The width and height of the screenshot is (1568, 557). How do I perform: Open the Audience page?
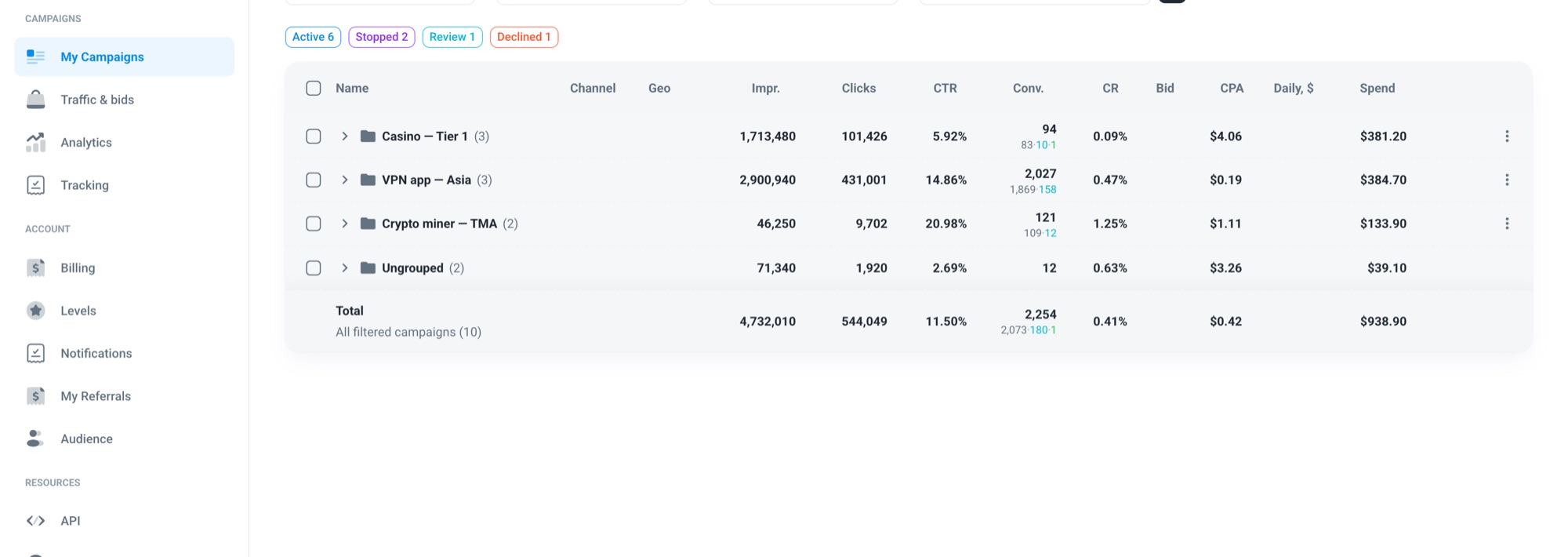[x=125, y=439]
